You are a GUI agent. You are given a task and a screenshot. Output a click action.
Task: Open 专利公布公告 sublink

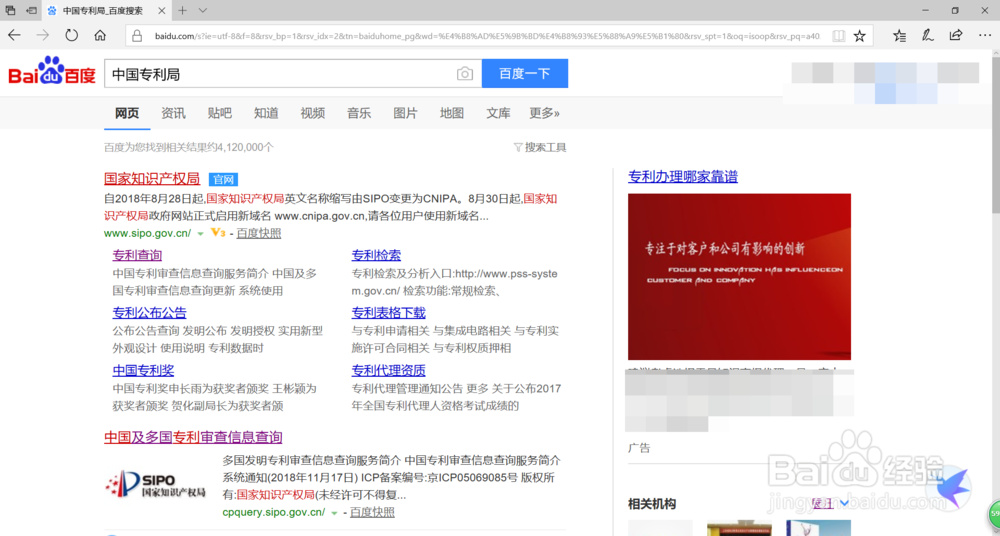coord(150,313)
